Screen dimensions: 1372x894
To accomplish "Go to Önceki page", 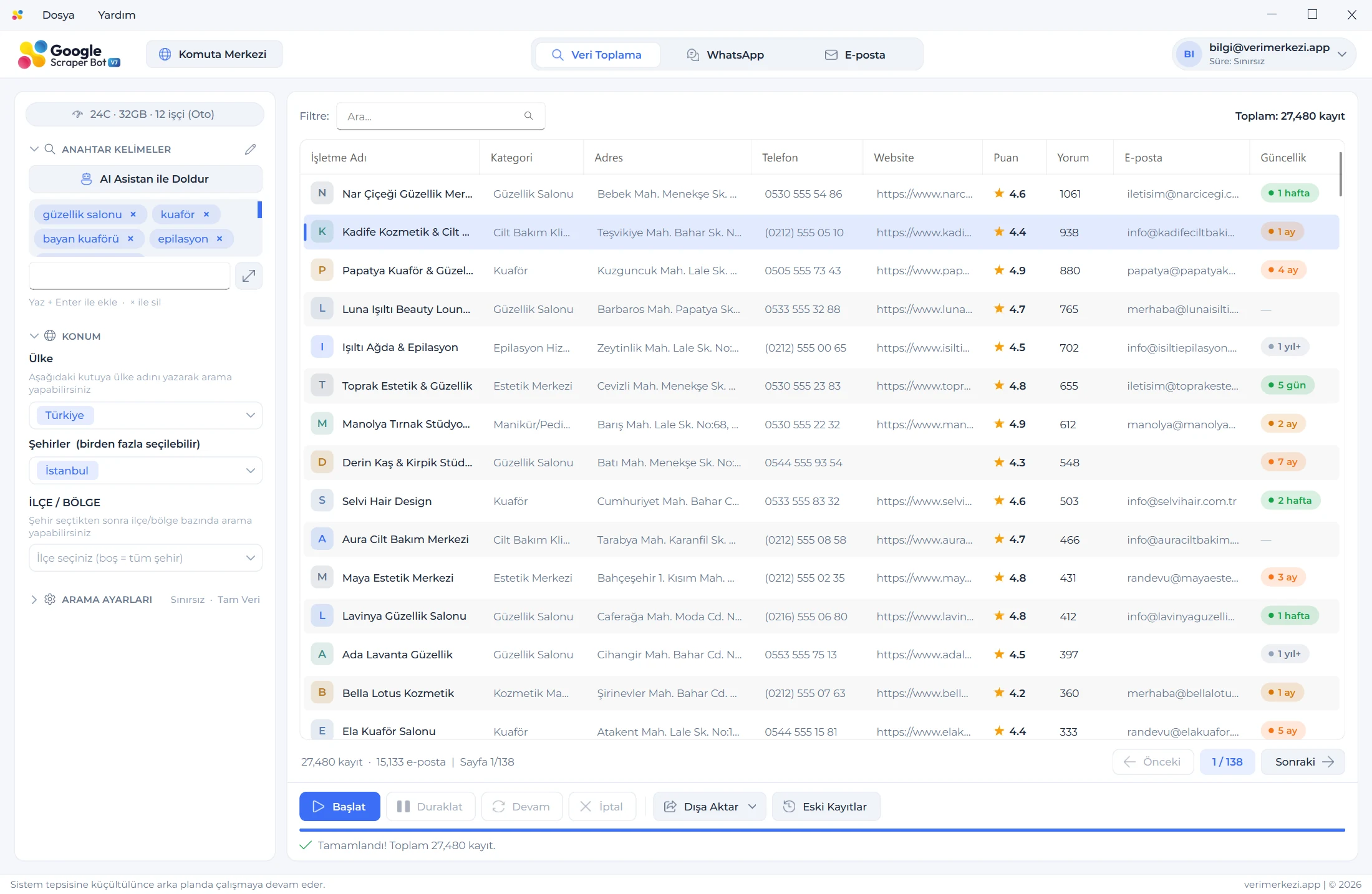I will (x=1152, y=762).
